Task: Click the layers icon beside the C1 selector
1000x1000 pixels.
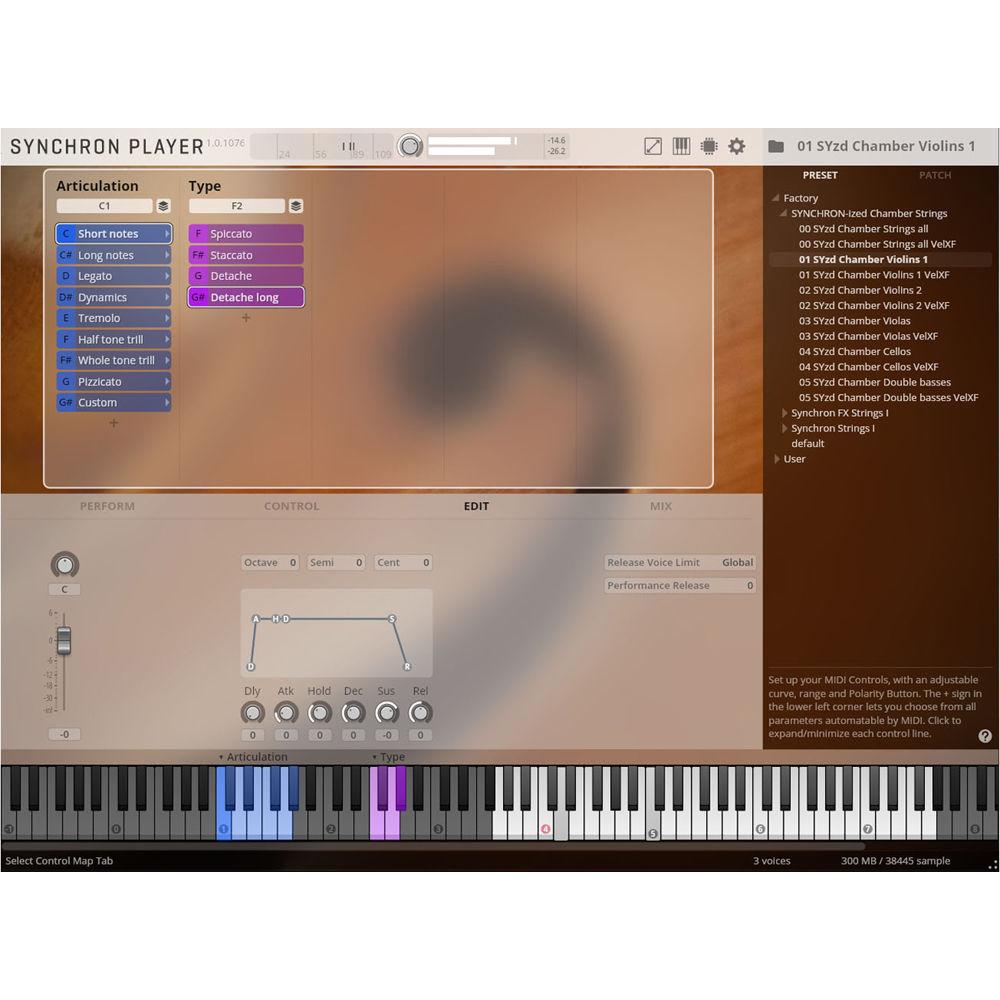Action: (x=163, y=206)
